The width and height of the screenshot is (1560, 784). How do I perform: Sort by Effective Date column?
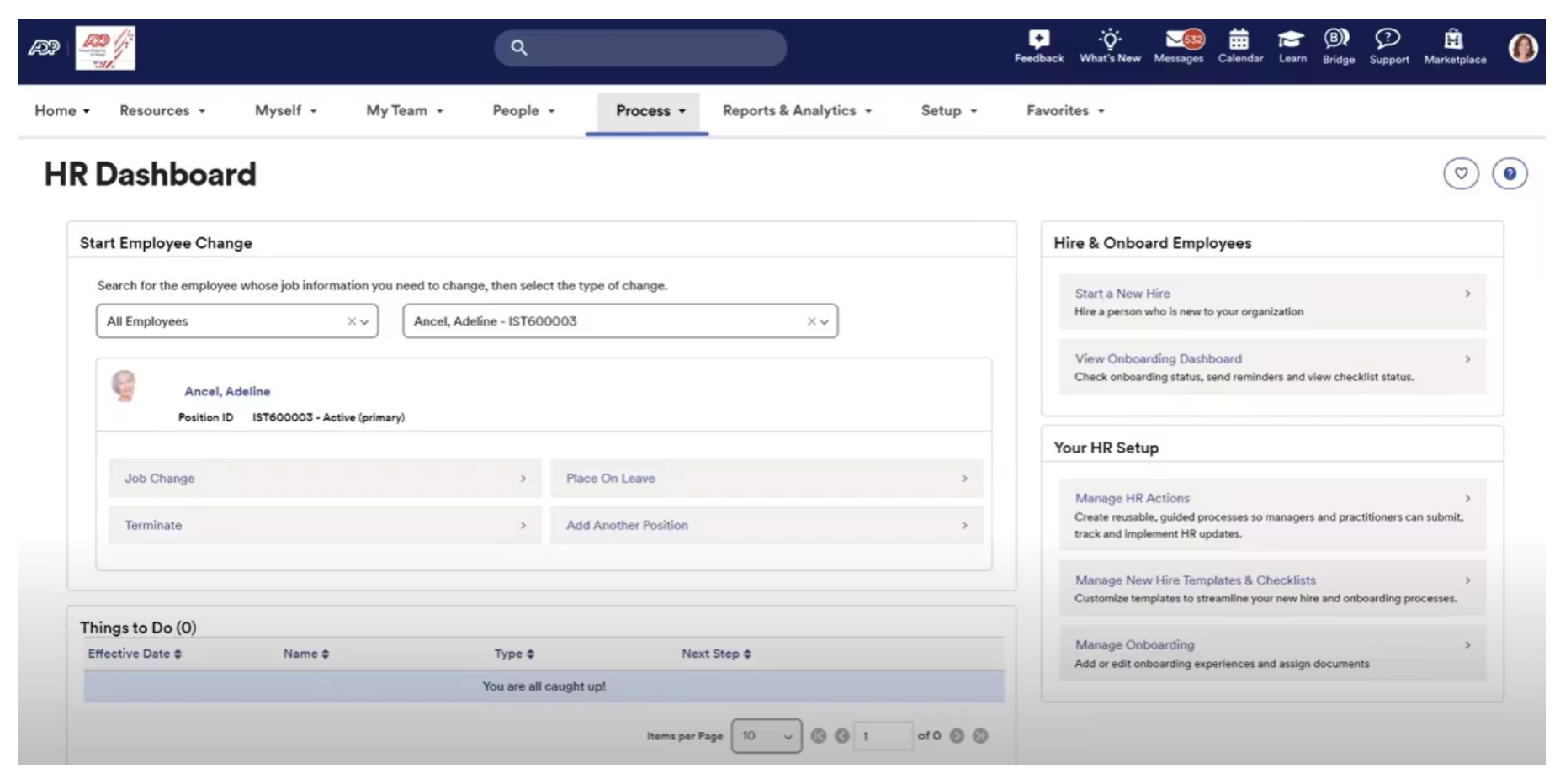(x=135, y=654)
